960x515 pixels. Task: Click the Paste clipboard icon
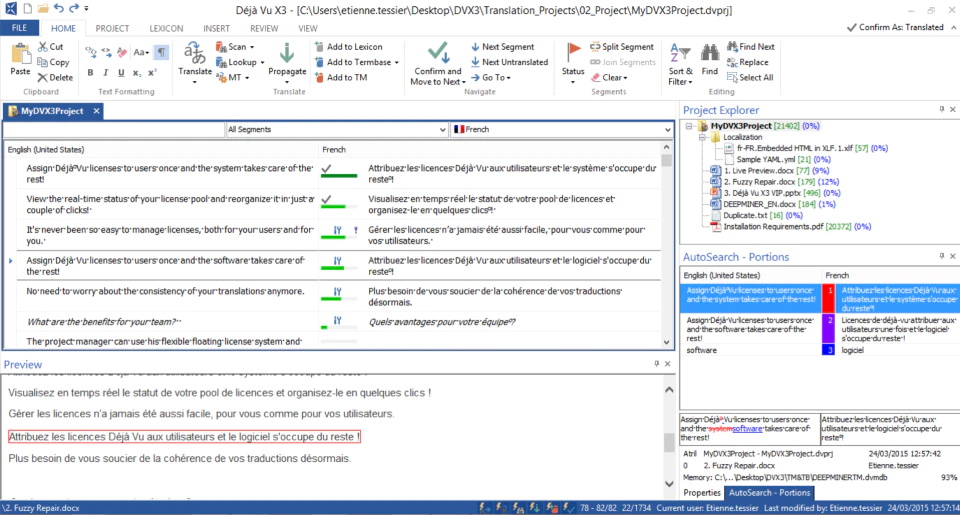pos(20,55)
